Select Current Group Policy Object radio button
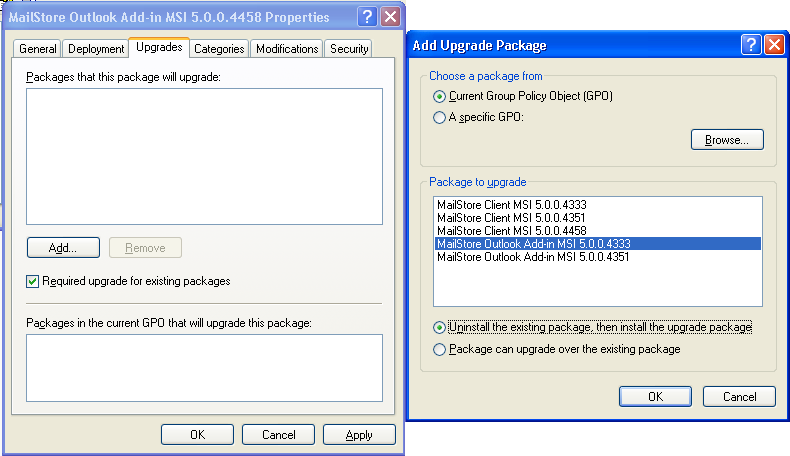Screen dimensions: 790x456 click(x=439, y=97)
